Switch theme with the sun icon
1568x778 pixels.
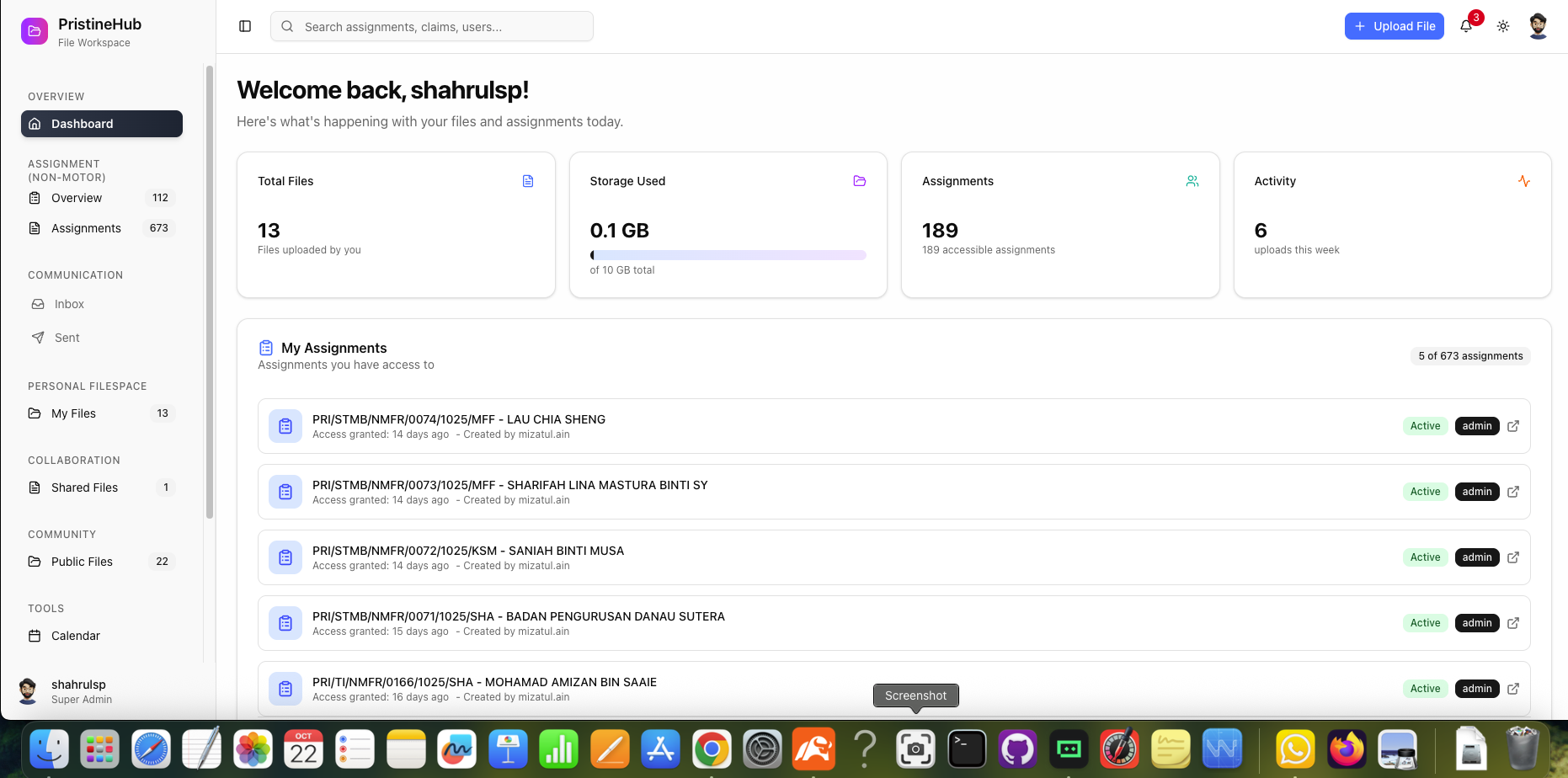click(1503, 26)
